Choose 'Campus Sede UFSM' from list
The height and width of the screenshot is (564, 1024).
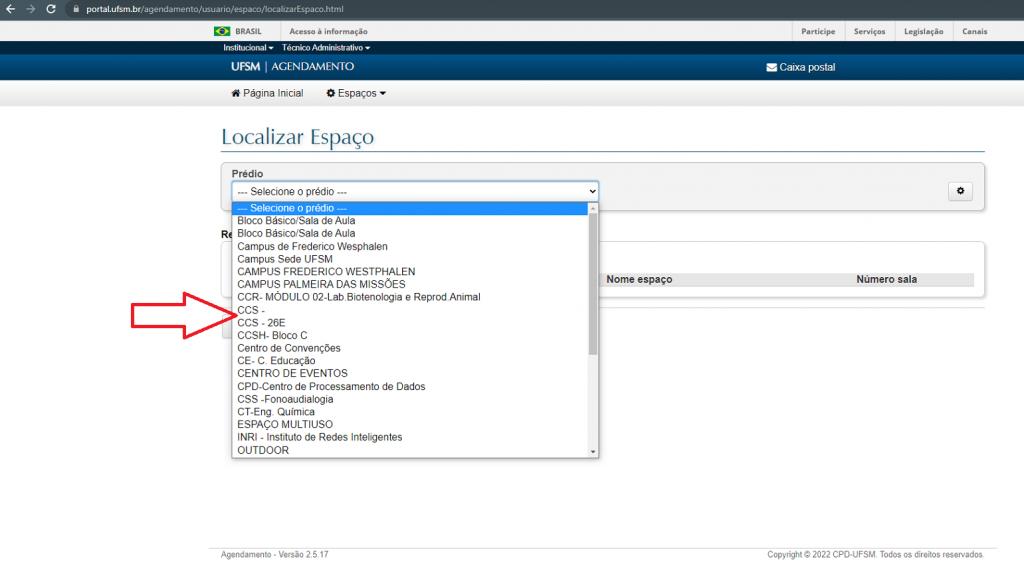pos(285,259)
